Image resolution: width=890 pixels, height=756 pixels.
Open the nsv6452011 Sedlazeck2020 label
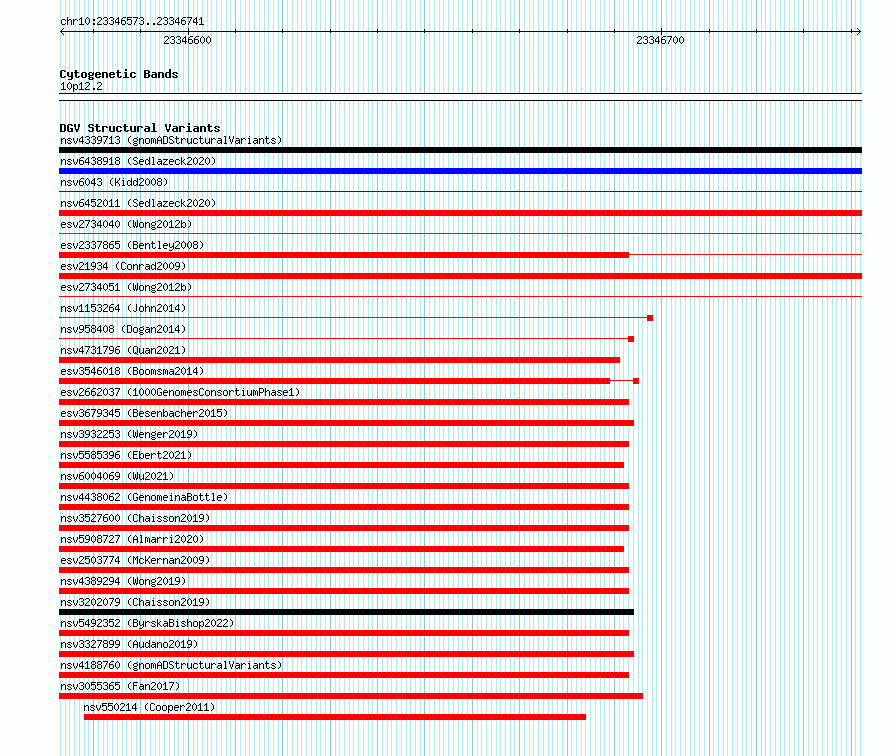[x=138, y=203]
